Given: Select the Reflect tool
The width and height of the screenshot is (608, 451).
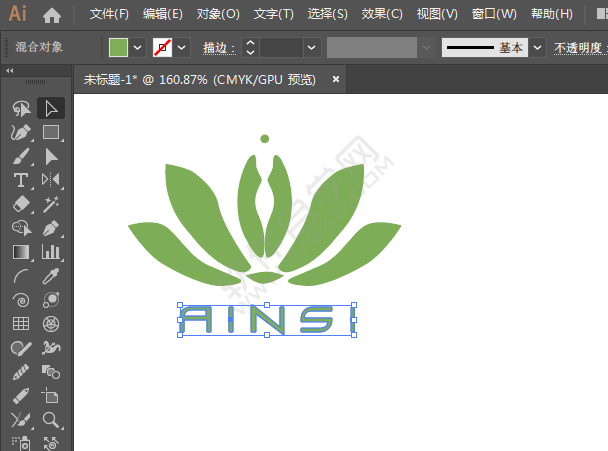Looking at the screenshot, I should click(51, 180).
